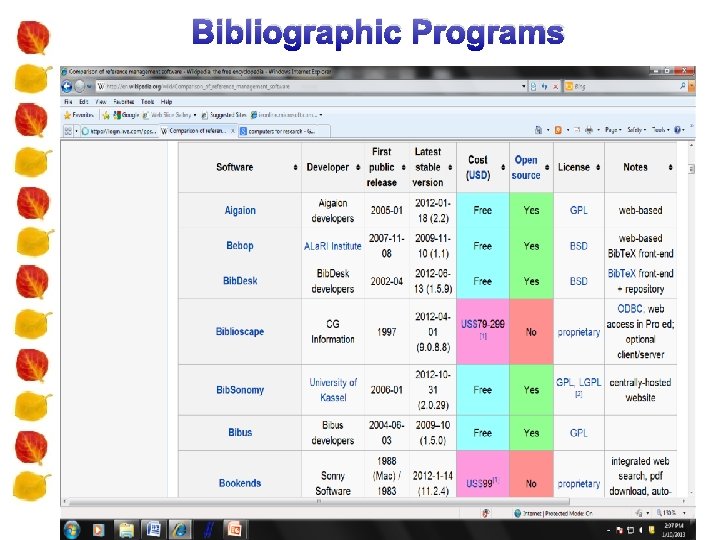Open the blue Help question mark icon
The width and height of the screenshot is (720, 540).
[x=677, y=130]
